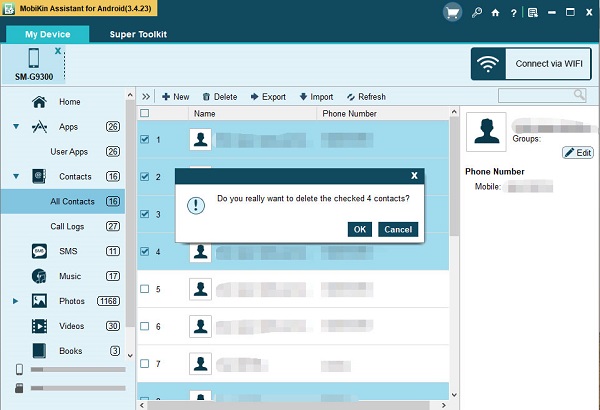The image size is (600, 410).
Task: Click the Refresh toolbar icon
Action: [x=365, y=97]
